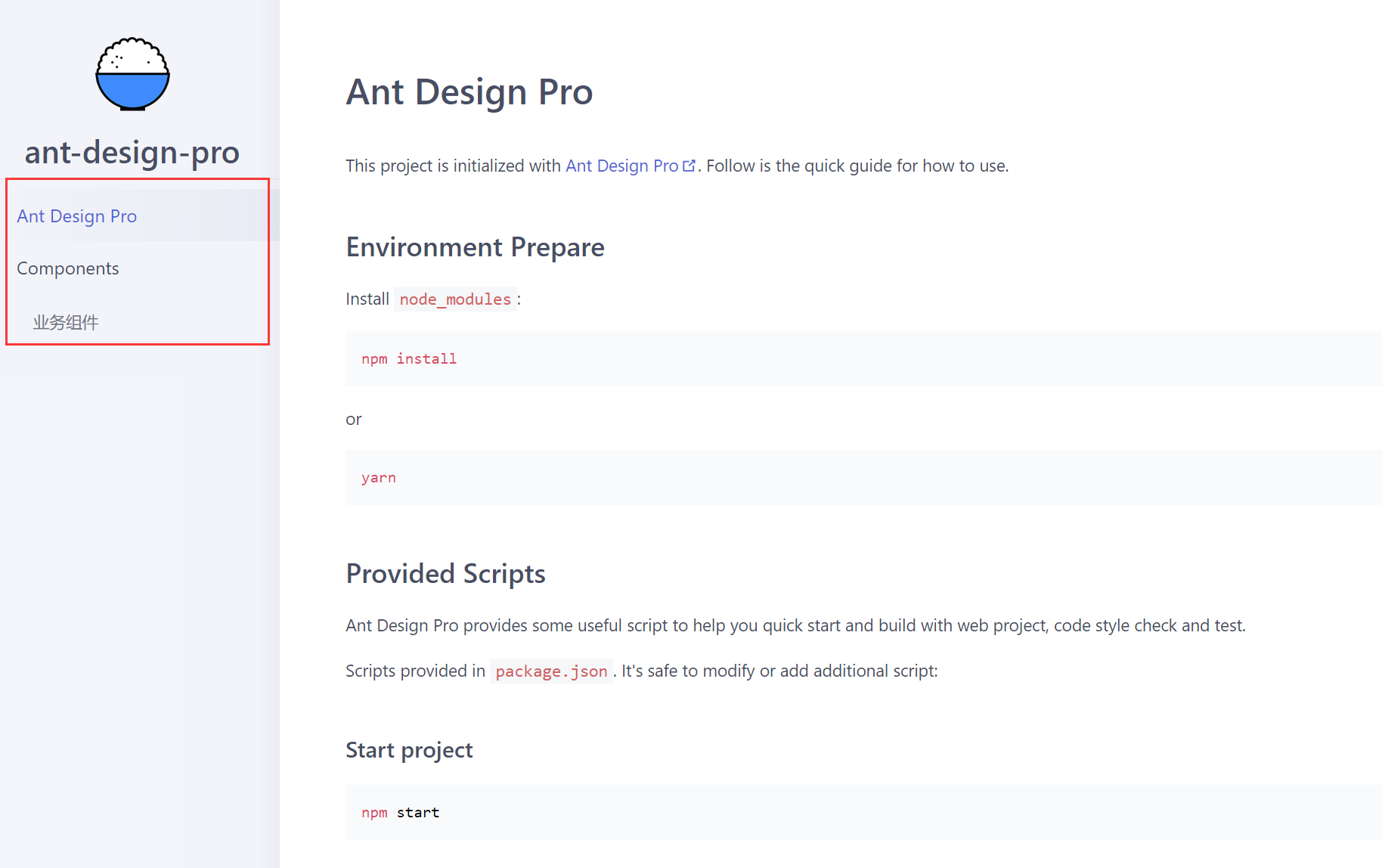
Task: Click the inline code "package.json"
Action: pyautogui.click(x=551, y=671)
